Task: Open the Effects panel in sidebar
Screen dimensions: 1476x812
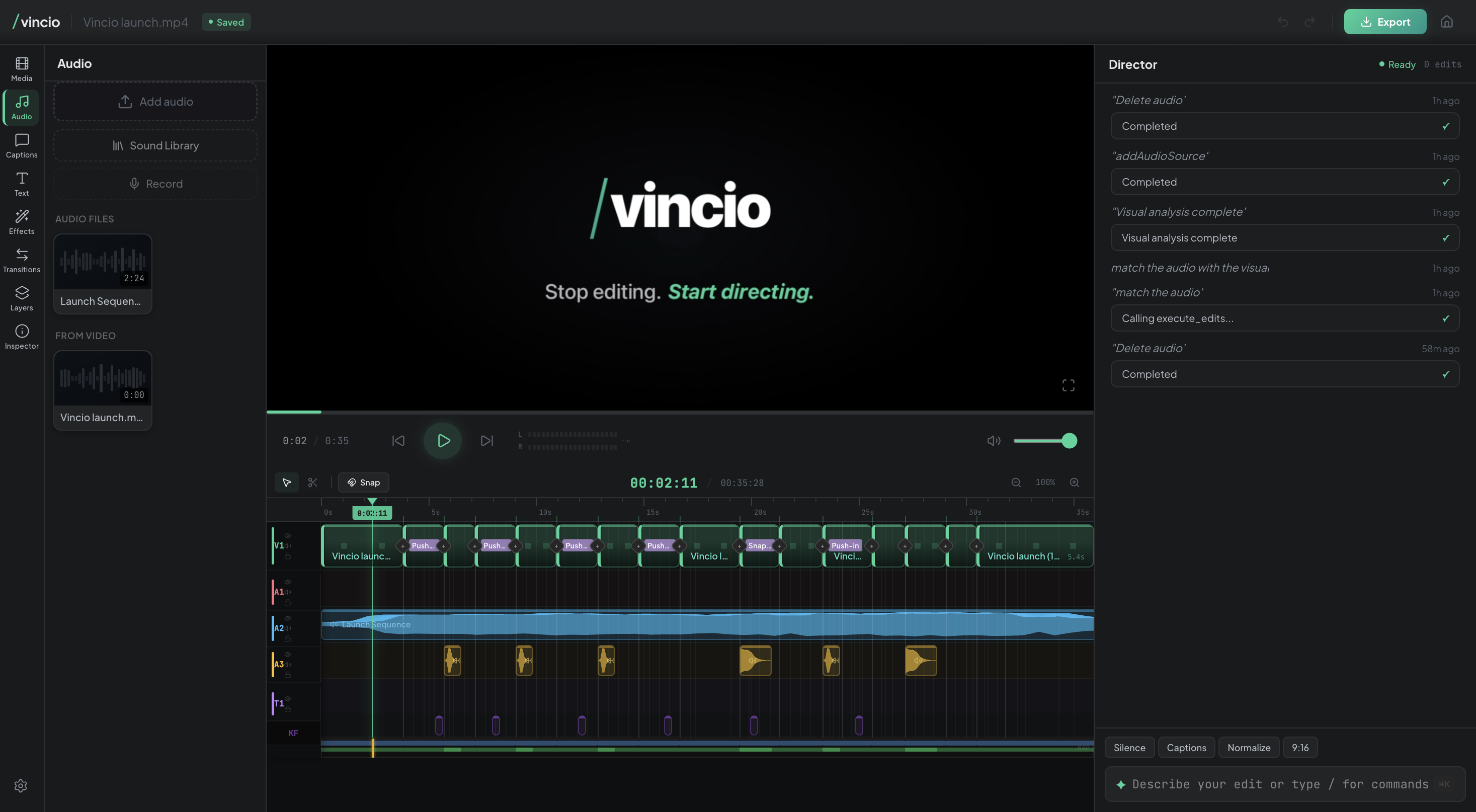Action: click(22, 222)
